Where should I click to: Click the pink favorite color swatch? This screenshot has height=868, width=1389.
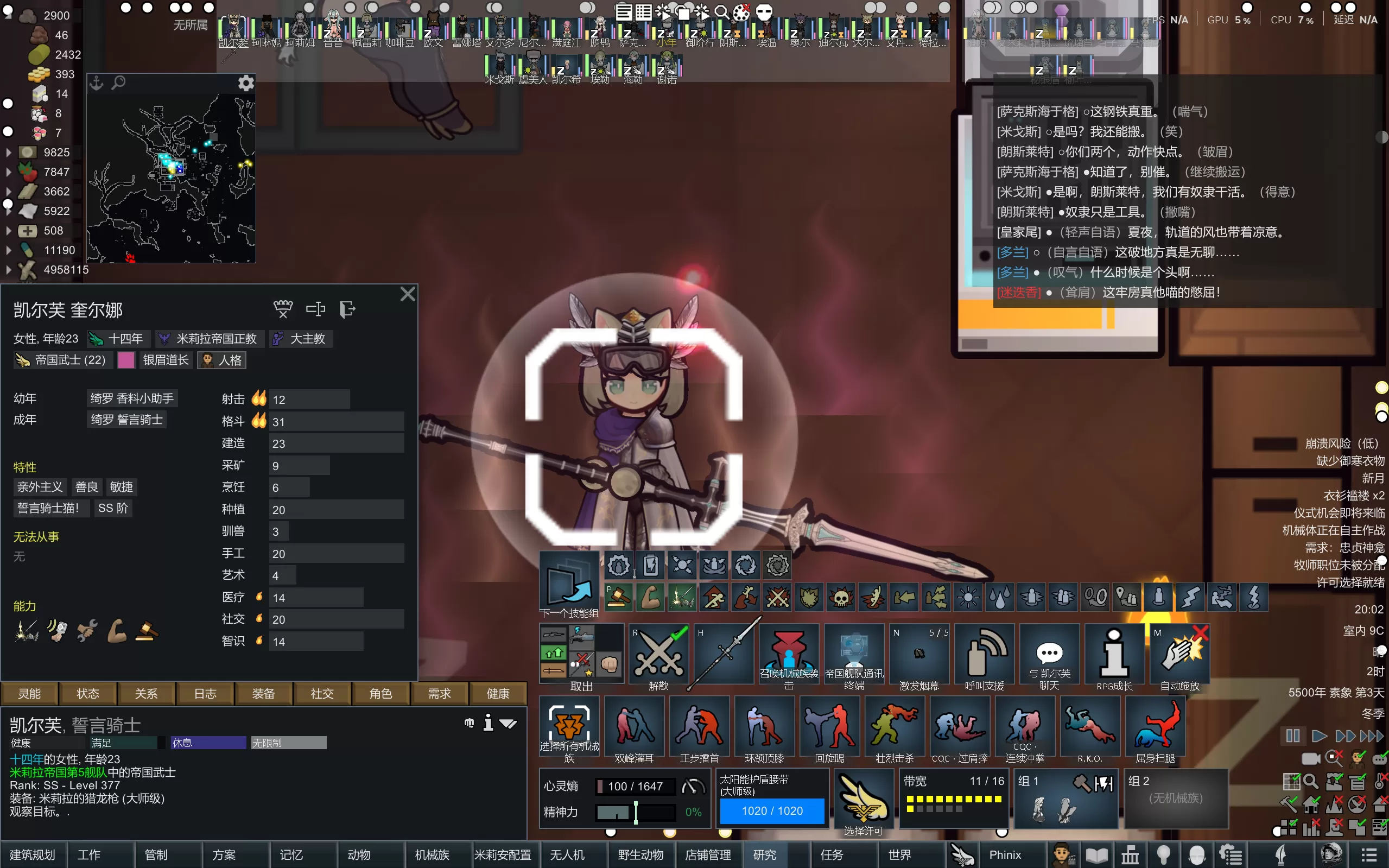click(126, 360)
